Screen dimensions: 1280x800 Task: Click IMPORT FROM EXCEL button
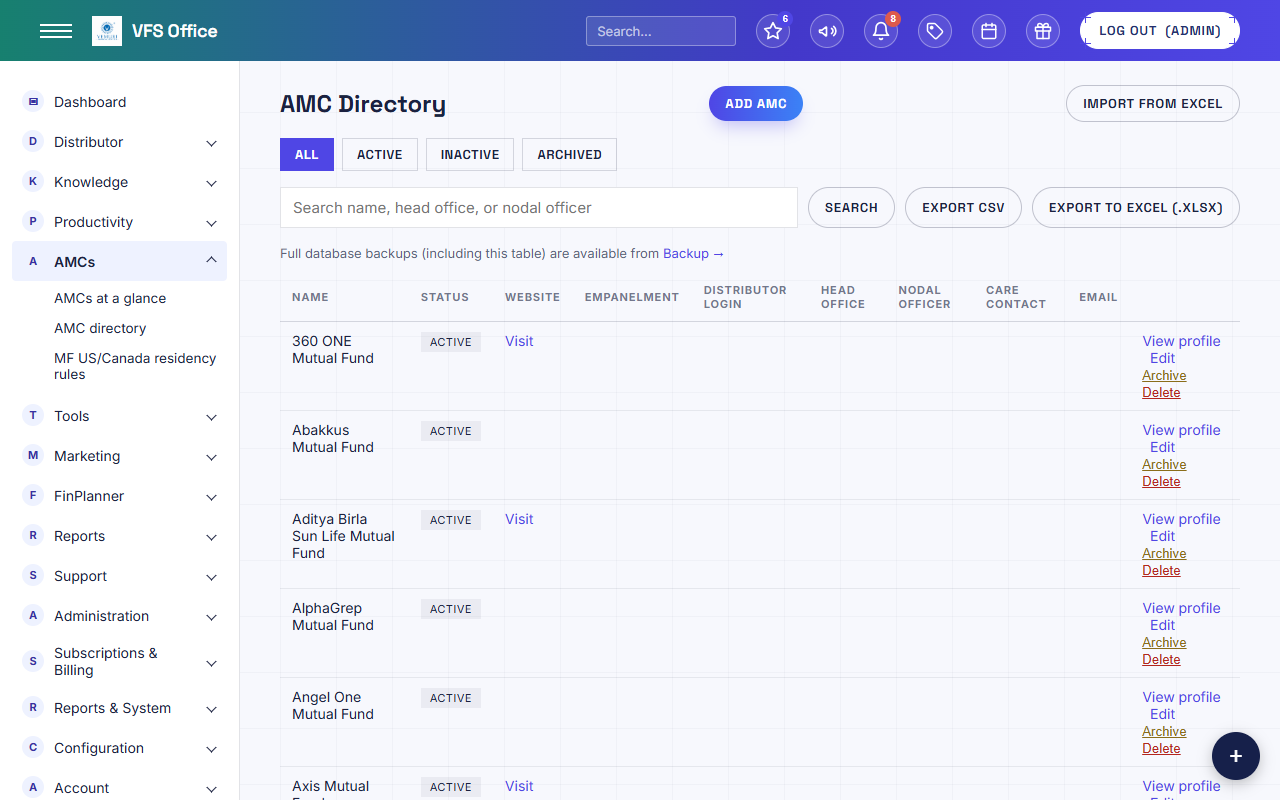click(x=1153, y=104)
